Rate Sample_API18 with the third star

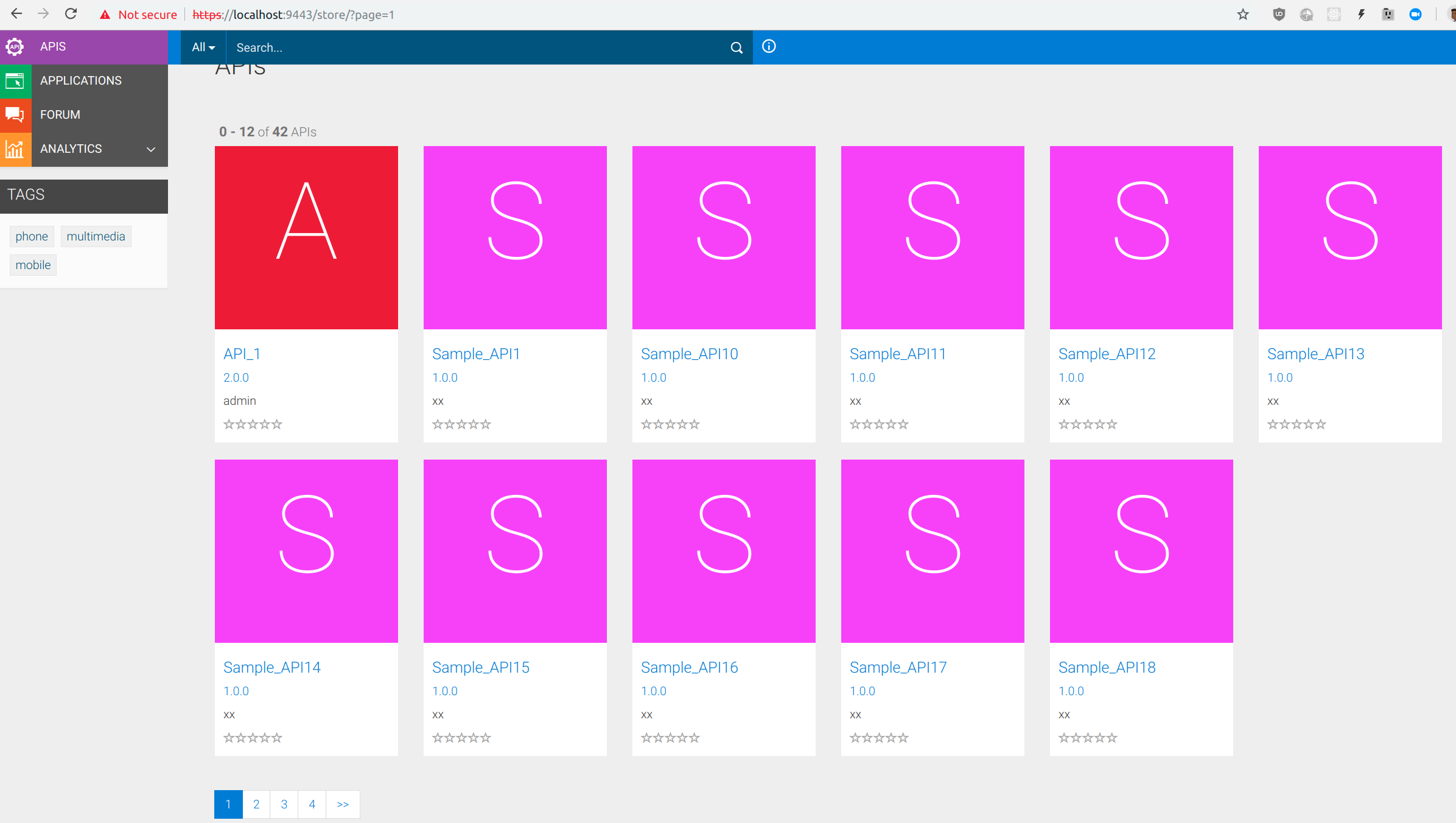pyautogui.click(x=1088, y=738)
